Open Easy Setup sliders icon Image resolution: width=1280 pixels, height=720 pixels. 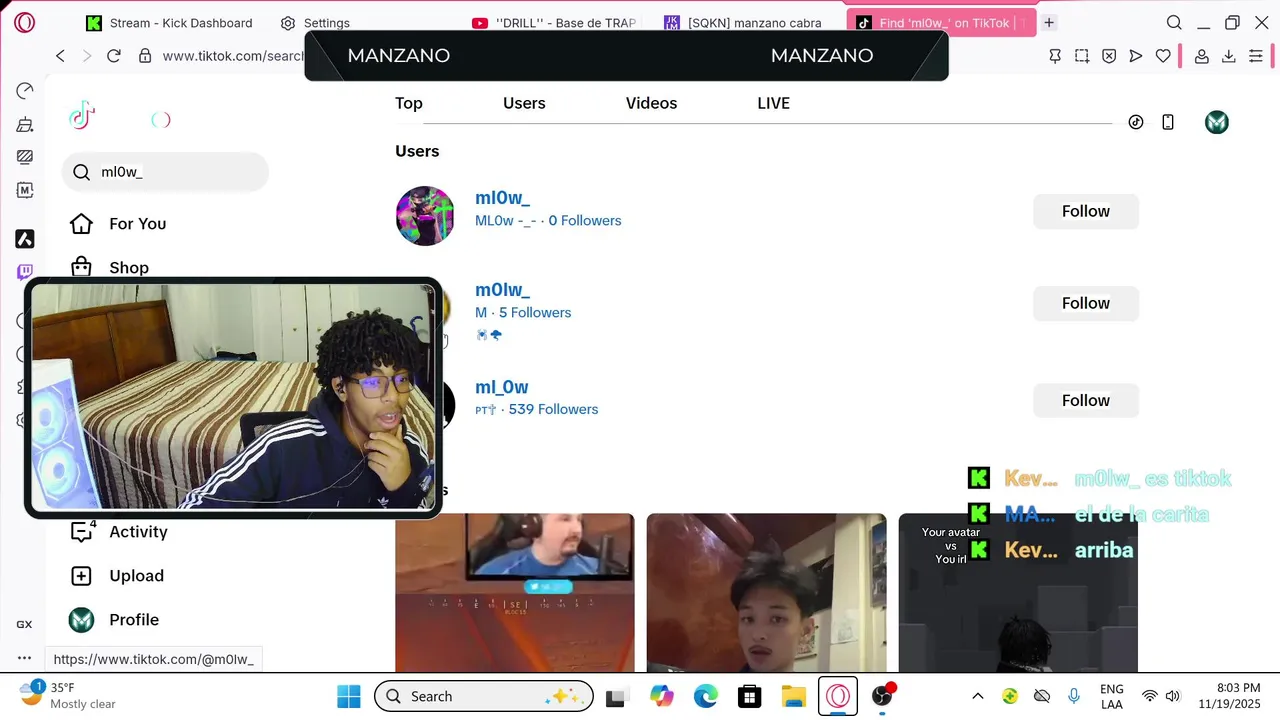1256,56
